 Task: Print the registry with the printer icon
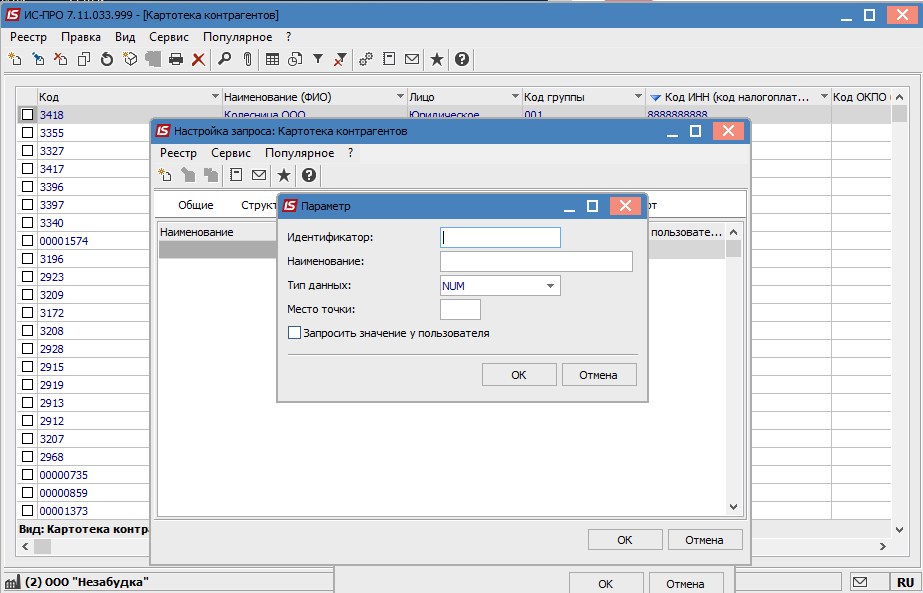click(175, 59)
